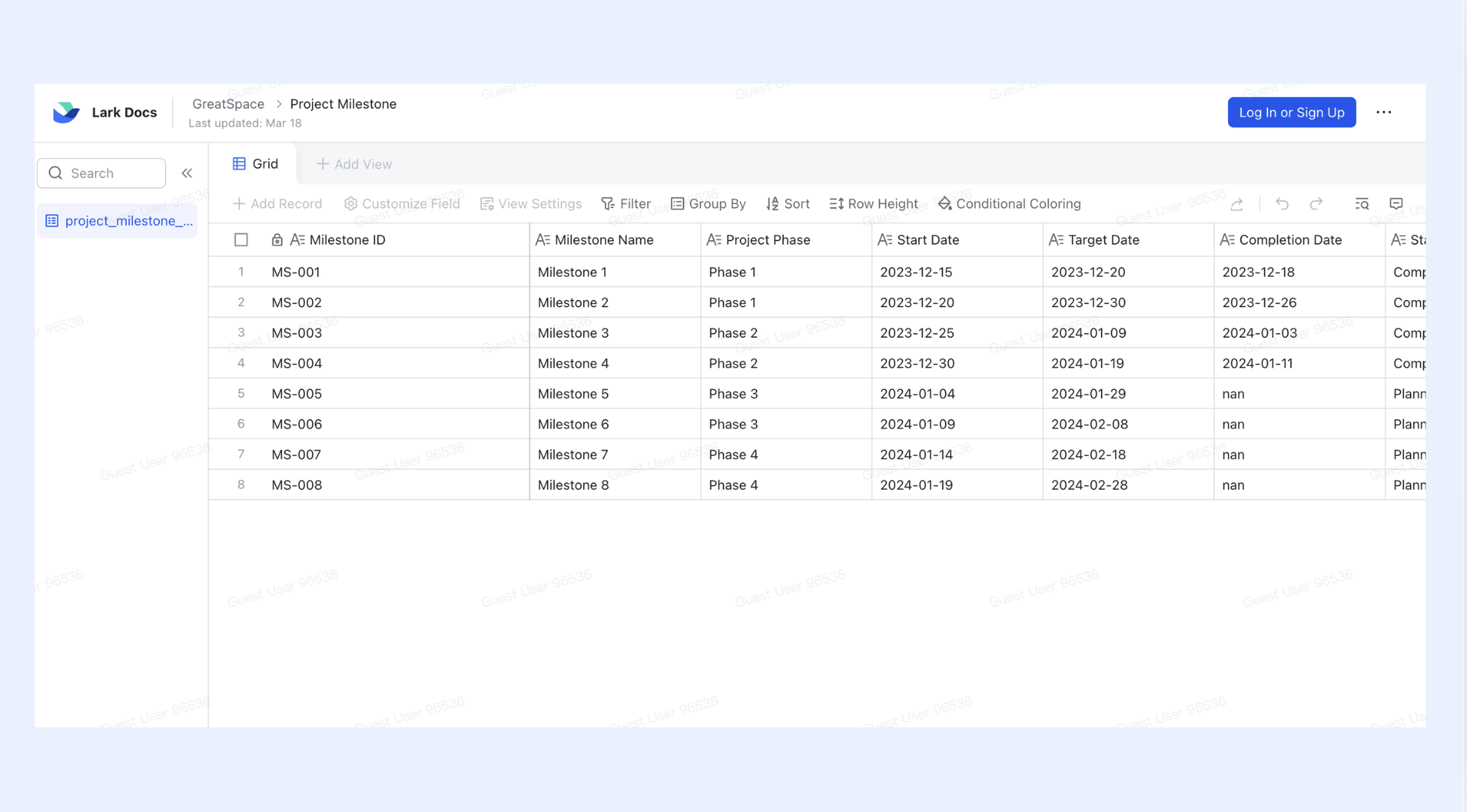Screen dimensions: 1467x812
Task: Select the MS-004 cell
Action: (396, 363)
